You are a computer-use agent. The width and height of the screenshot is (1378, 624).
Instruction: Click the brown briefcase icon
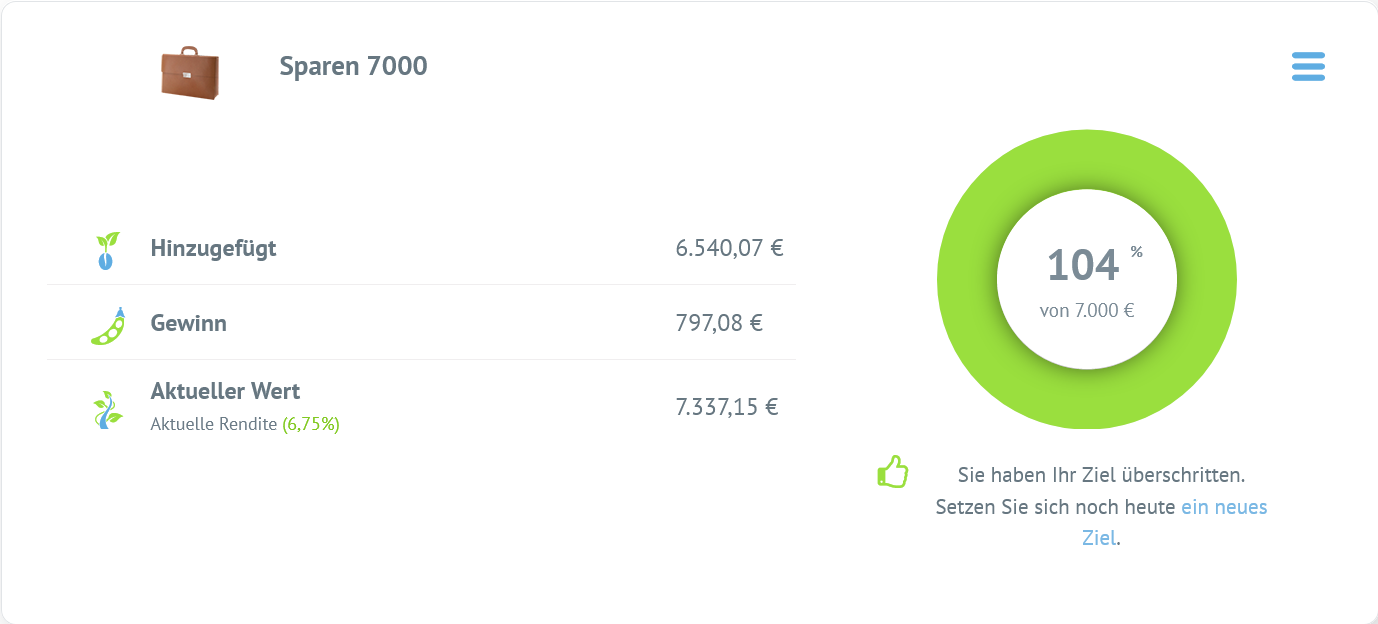pyautogui.click(x=190, y=72)
